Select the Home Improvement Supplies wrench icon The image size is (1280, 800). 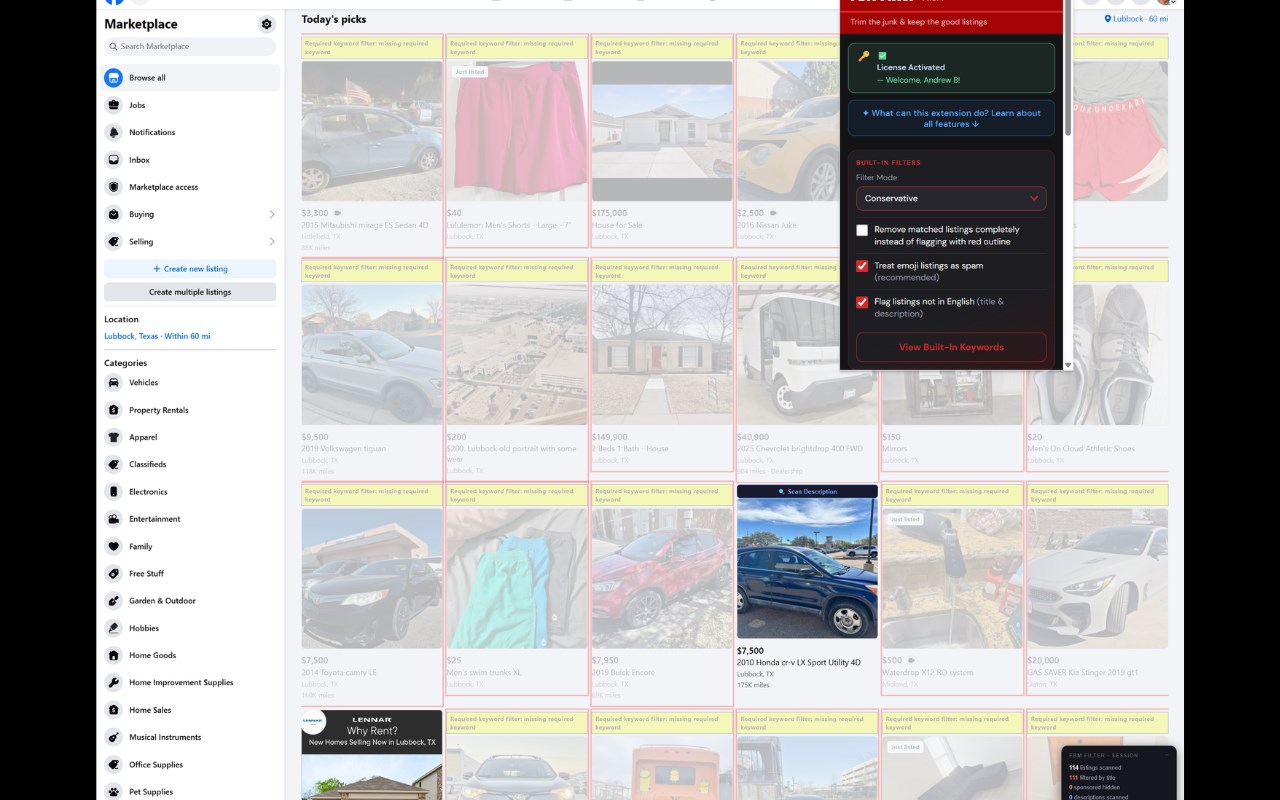point(114,682)
